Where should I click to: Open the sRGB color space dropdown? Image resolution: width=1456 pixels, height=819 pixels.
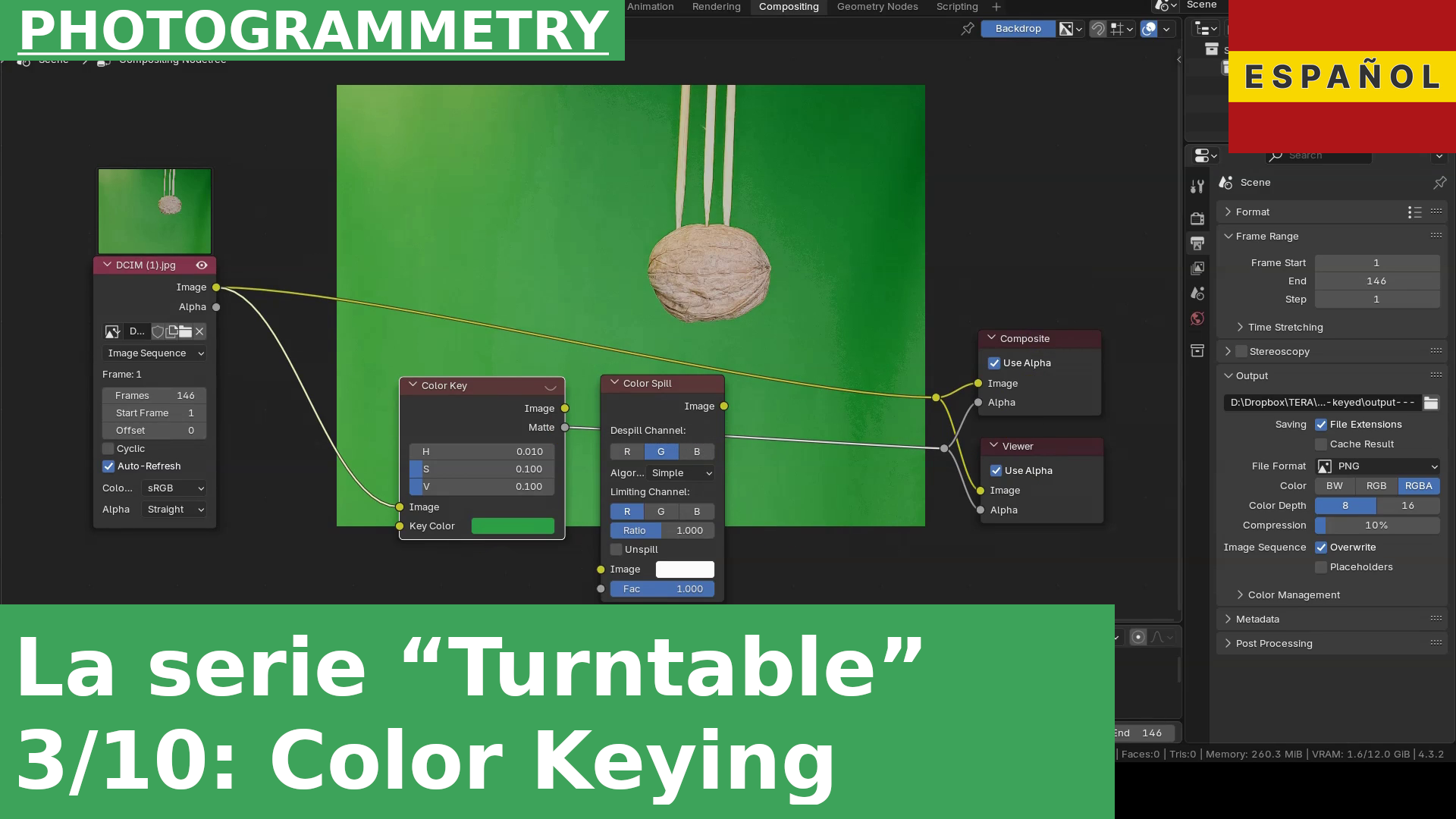click(174, 488)
